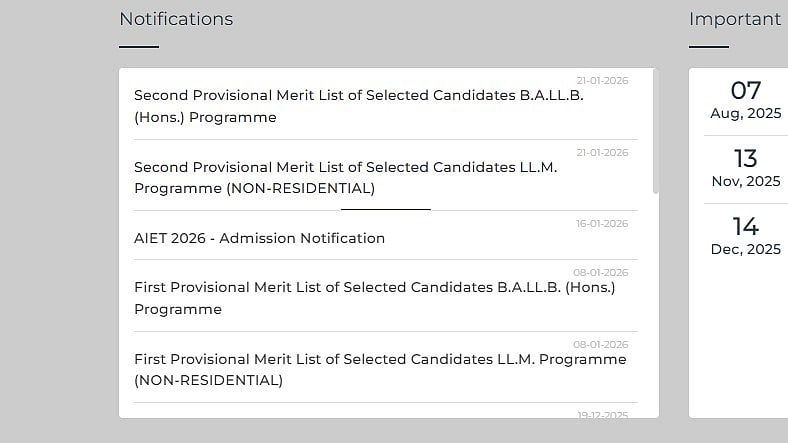Click 21-01-2026 date above LL.M. second merit list
This screenshot has height=443, width=788.
(x=602, y=153)
